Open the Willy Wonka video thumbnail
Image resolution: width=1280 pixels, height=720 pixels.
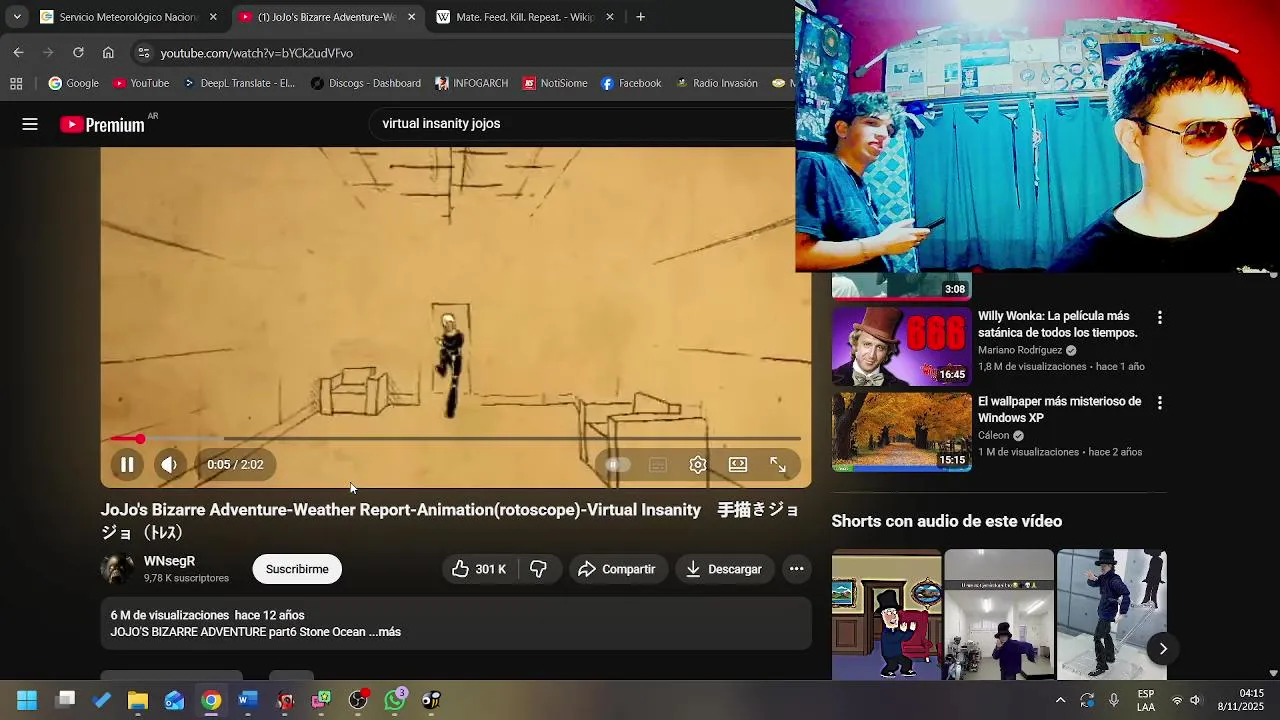point(901,346)
